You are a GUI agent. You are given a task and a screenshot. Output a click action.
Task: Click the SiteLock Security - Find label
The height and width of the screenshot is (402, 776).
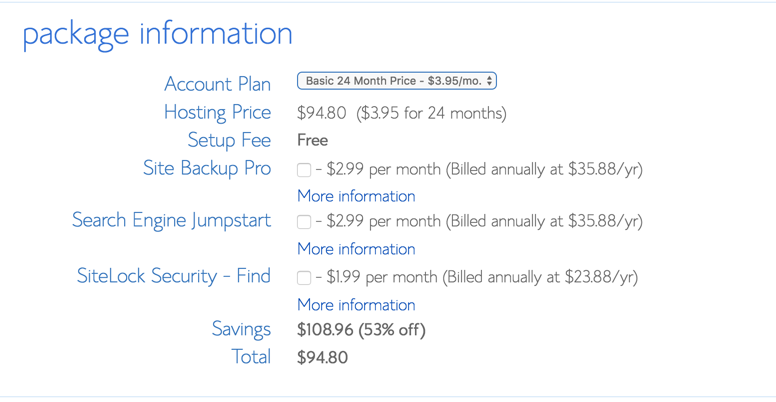174,276
